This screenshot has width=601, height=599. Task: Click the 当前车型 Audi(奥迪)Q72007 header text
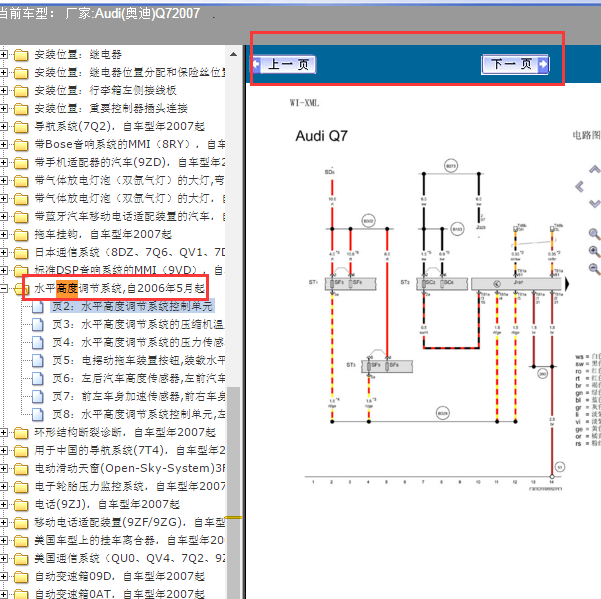[99, 14]
